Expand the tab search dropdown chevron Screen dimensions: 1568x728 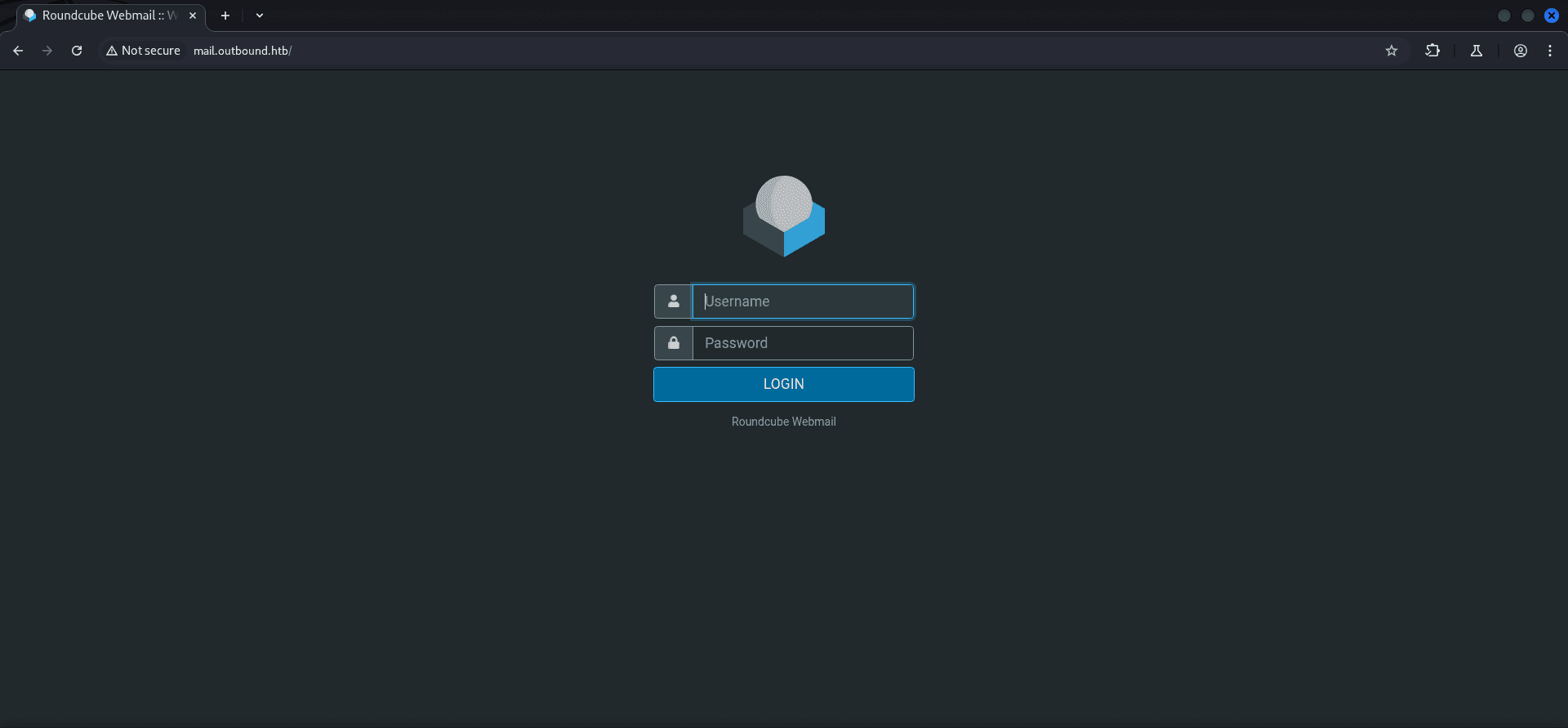(x=260, y=16)
